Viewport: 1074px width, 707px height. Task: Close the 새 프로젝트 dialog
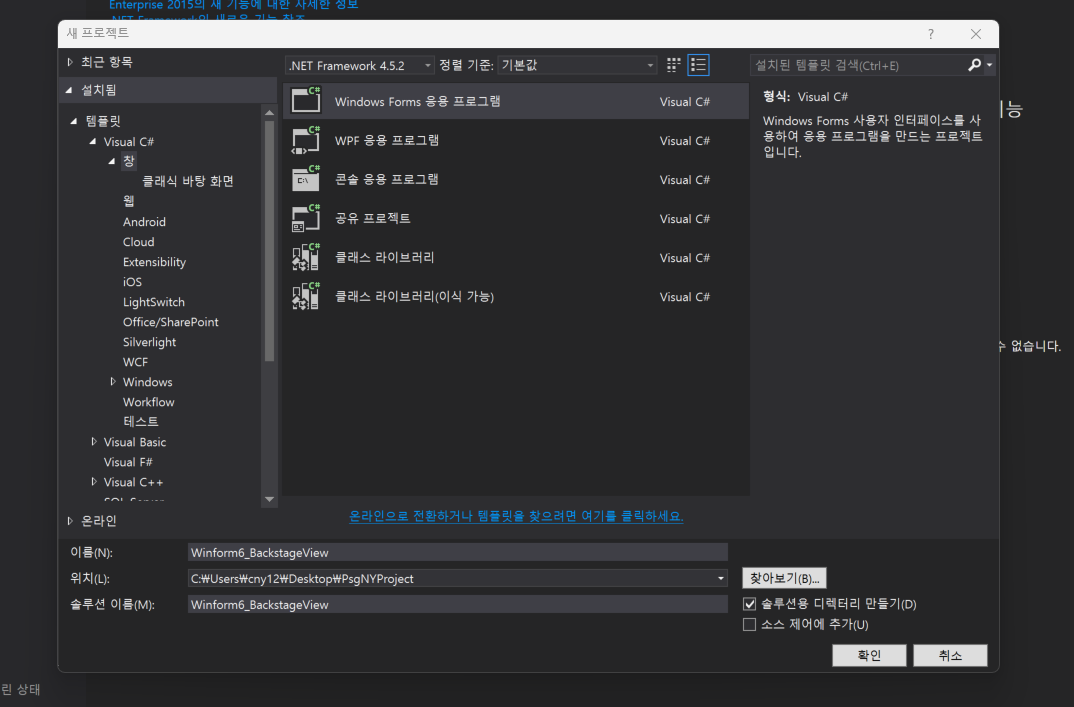coord(976,34)
